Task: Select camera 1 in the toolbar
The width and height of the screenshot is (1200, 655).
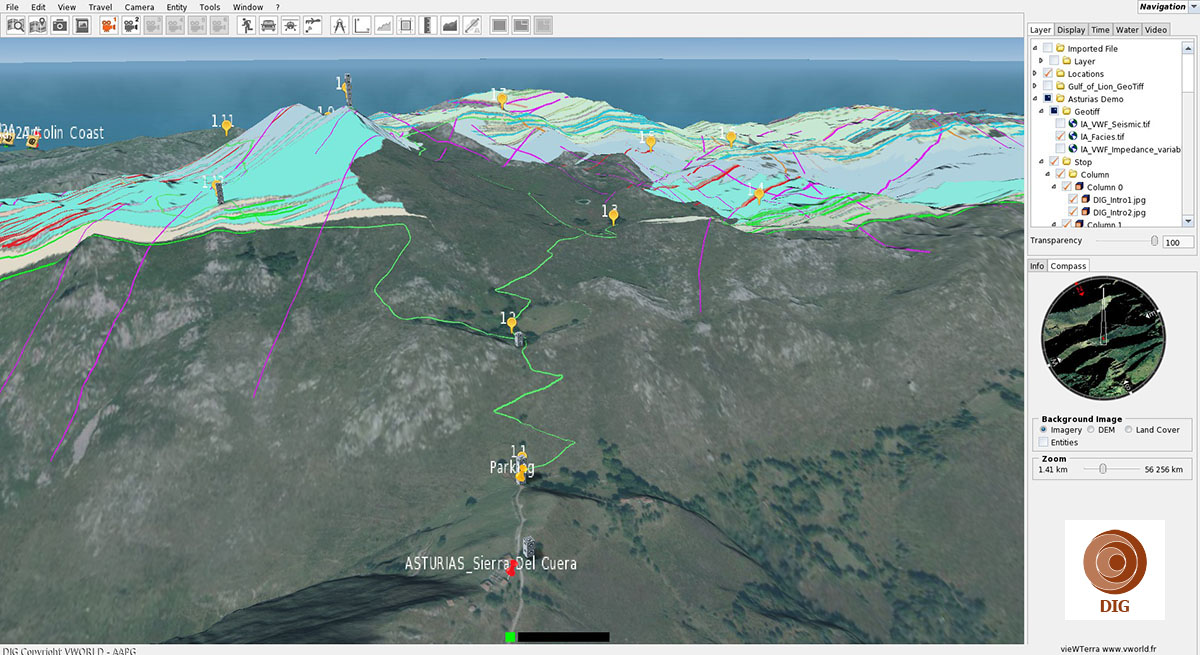Action: (x=108, y=25)
